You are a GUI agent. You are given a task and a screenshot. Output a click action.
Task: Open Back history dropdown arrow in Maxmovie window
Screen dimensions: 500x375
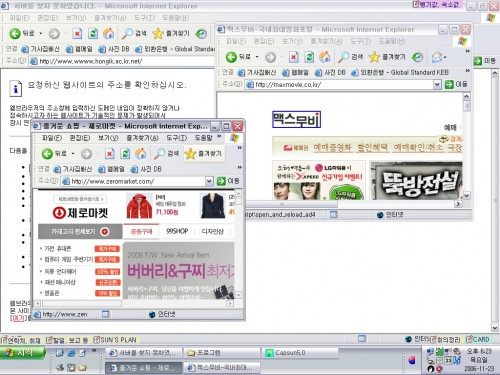coord(257,57)
